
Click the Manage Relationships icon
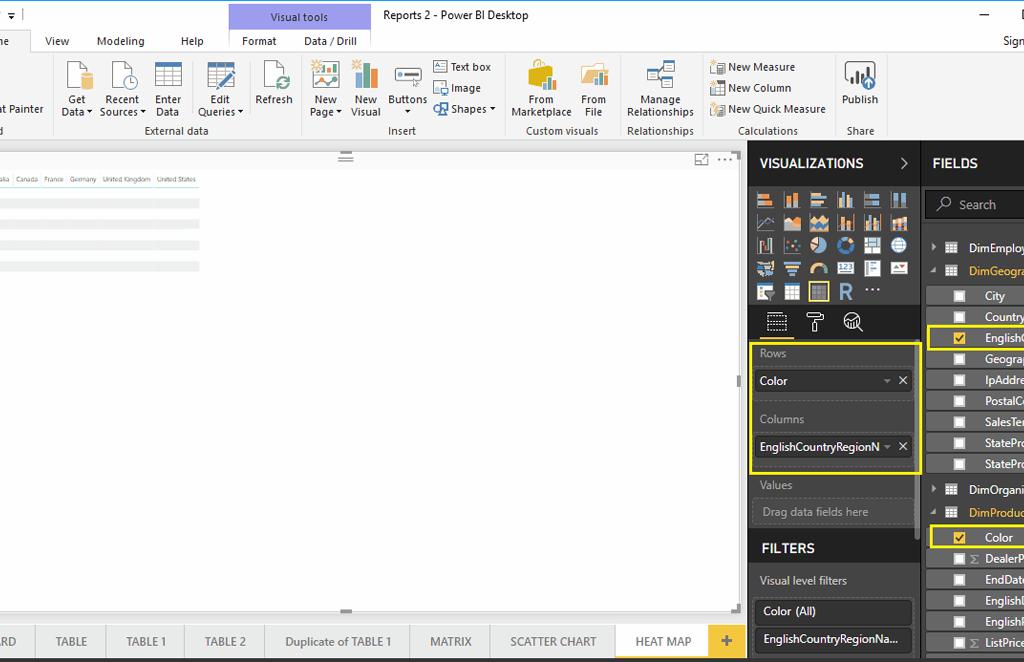pos(660,88)
